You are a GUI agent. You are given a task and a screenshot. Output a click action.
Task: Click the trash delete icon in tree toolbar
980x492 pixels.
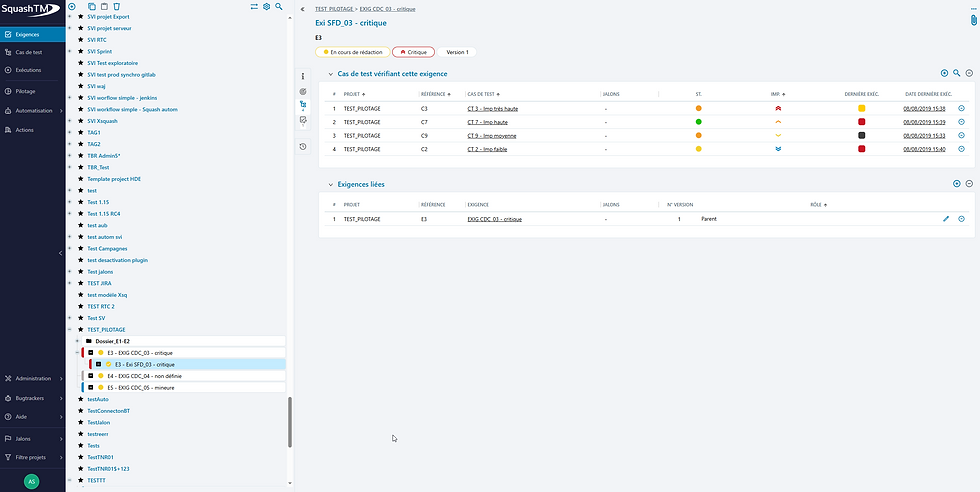pyautogui.click(x=116, y=6)
